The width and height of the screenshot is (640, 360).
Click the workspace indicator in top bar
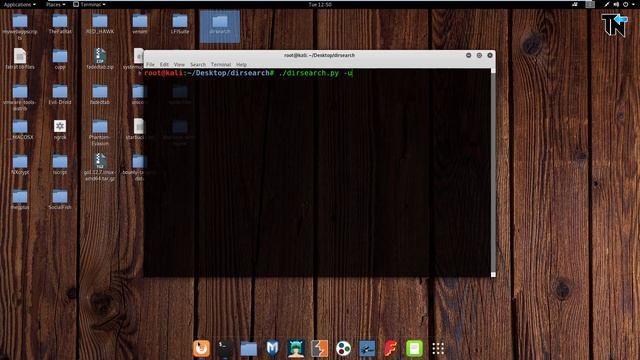tap(590, 4)
